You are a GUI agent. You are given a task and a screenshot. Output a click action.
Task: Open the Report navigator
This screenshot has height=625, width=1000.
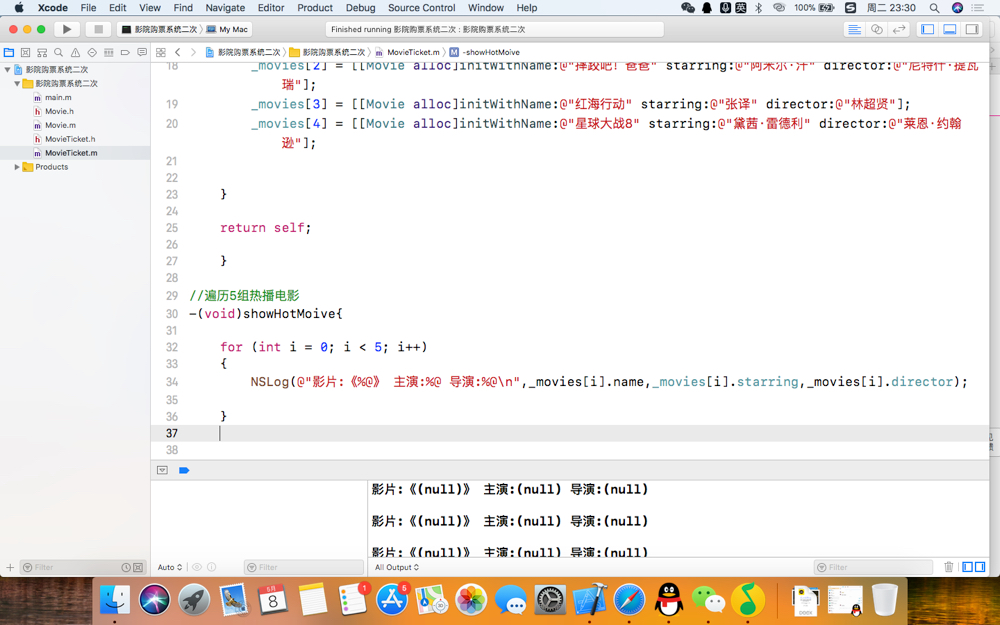click(142, 52)
